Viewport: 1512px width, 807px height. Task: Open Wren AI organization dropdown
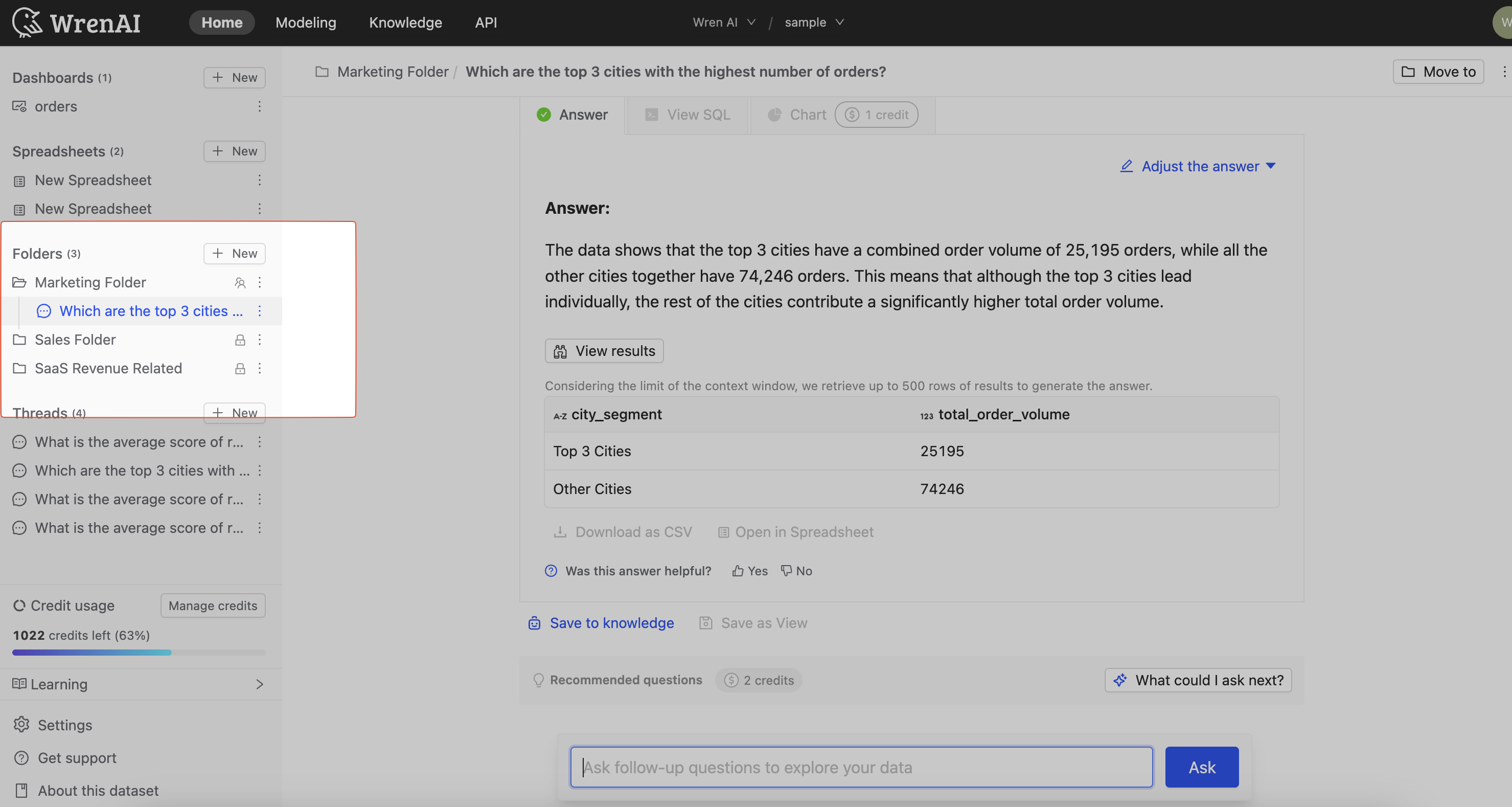724,23
